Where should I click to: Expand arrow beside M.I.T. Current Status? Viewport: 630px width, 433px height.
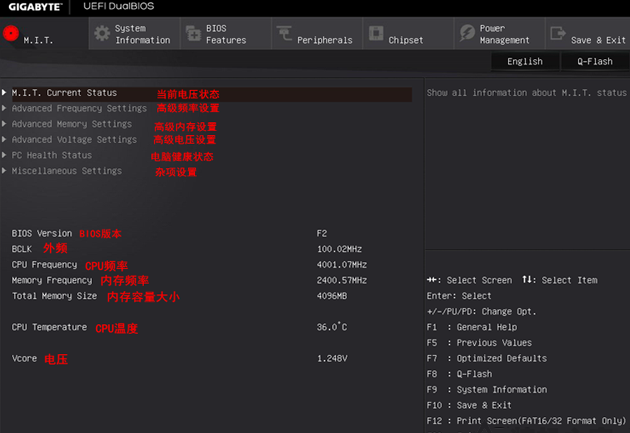click(5, 93)
